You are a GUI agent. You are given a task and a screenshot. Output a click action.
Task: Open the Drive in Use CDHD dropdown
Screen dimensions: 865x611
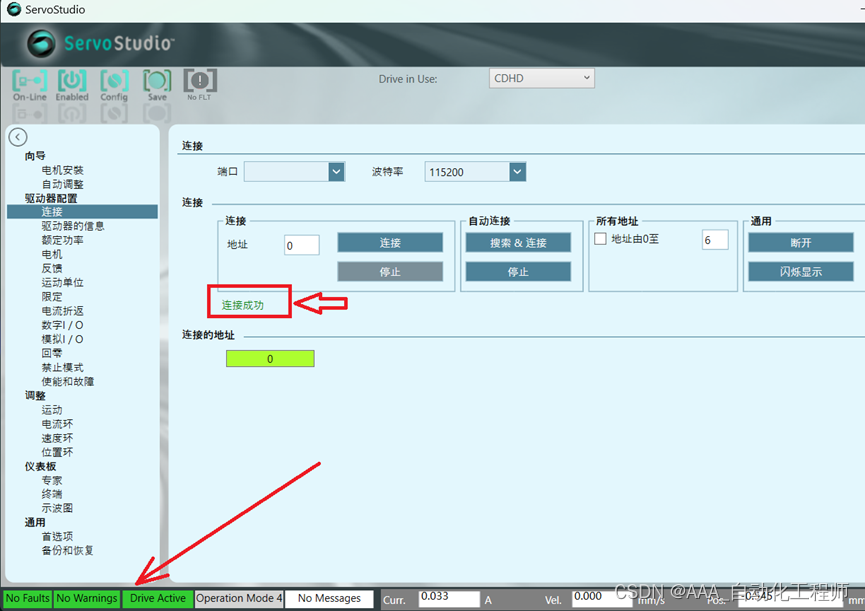coord(541,77)
